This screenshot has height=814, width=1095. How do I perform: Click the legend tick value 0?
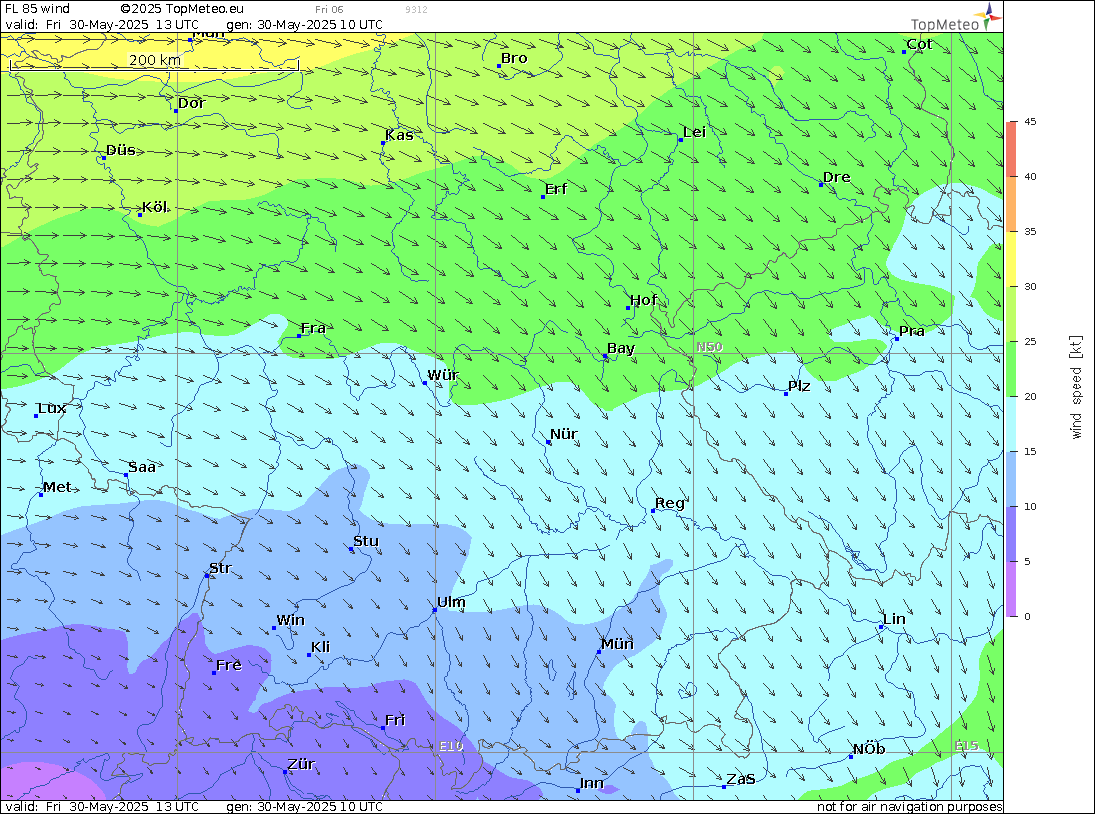point(1027,616)
